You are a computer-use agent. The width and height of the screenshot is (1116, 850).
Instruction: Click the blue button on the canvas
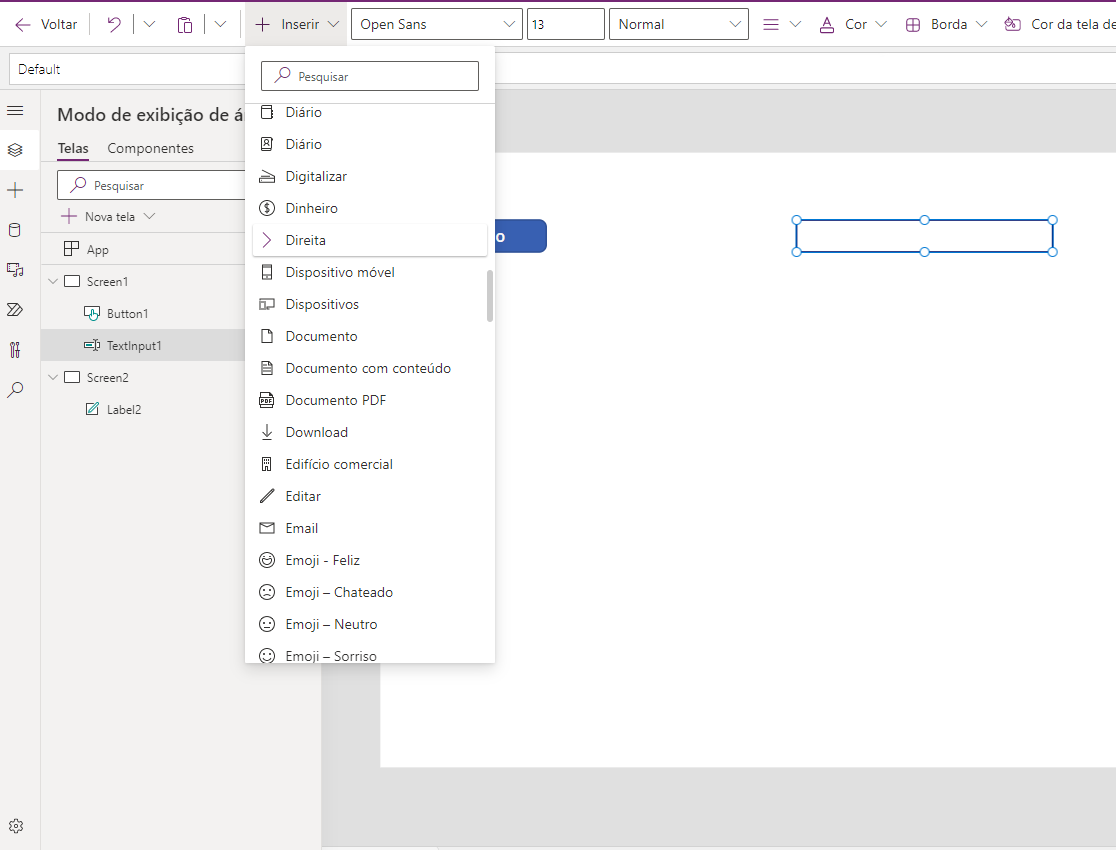[521, 236]
